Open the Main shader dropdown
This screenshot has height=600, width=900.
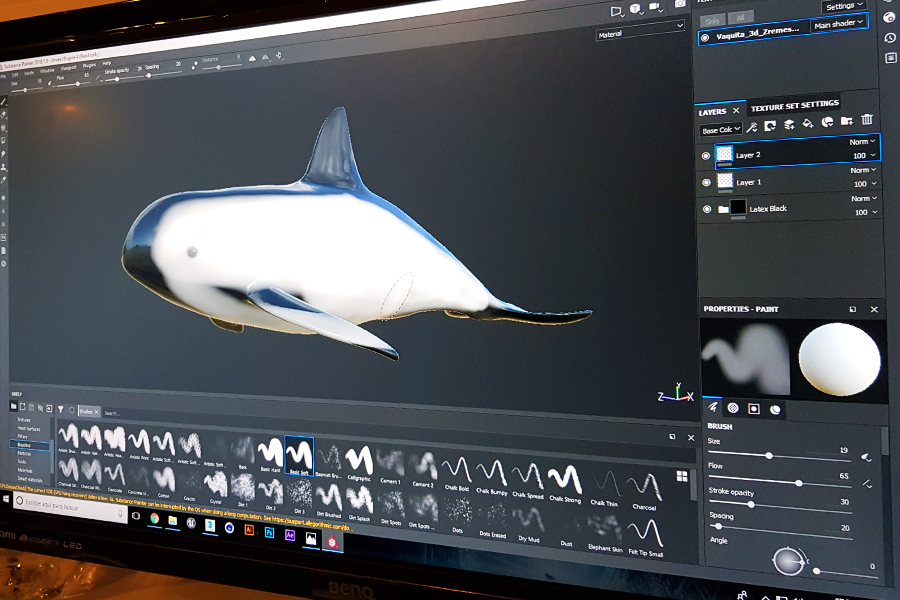838,23
